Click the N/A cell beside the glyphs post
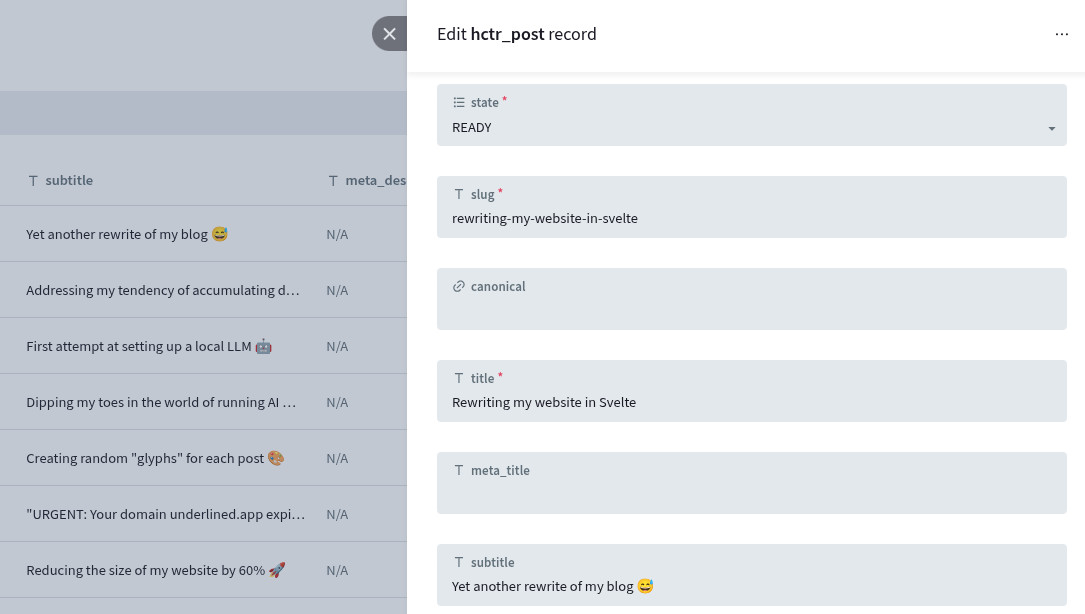The image size is (1085, 614). click(337, 458)
